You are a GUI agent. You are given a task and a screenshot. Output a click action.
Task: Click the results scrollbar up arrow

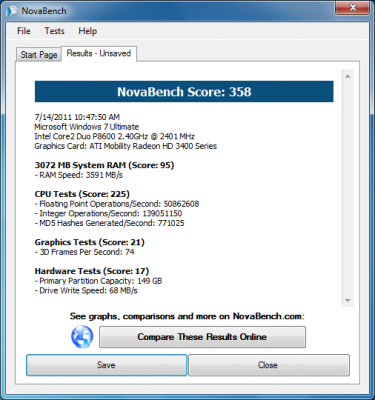(348, 77)
